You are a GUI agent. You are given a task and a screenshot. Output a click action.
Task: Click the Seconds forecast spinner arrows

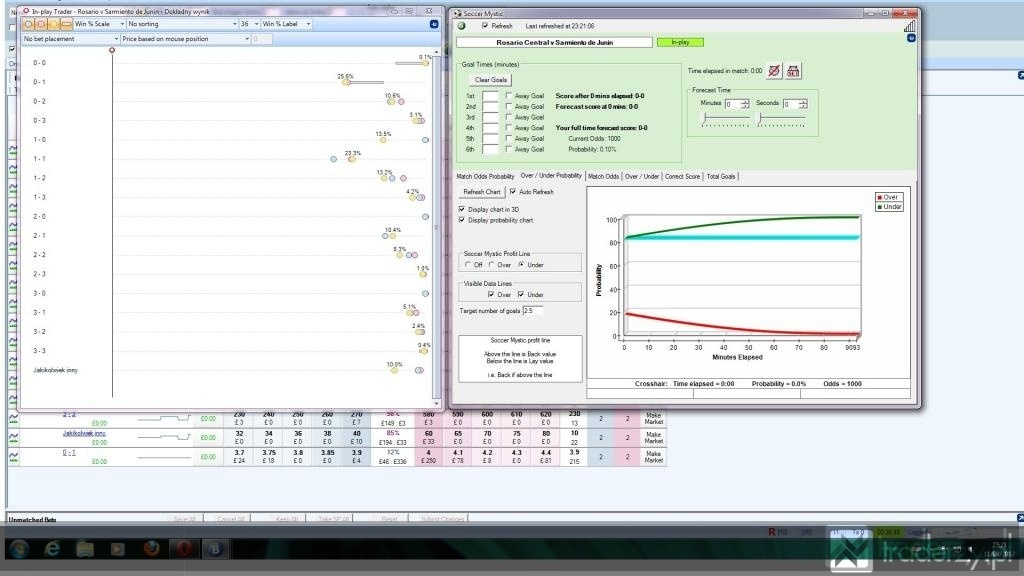tap(803, 104)
